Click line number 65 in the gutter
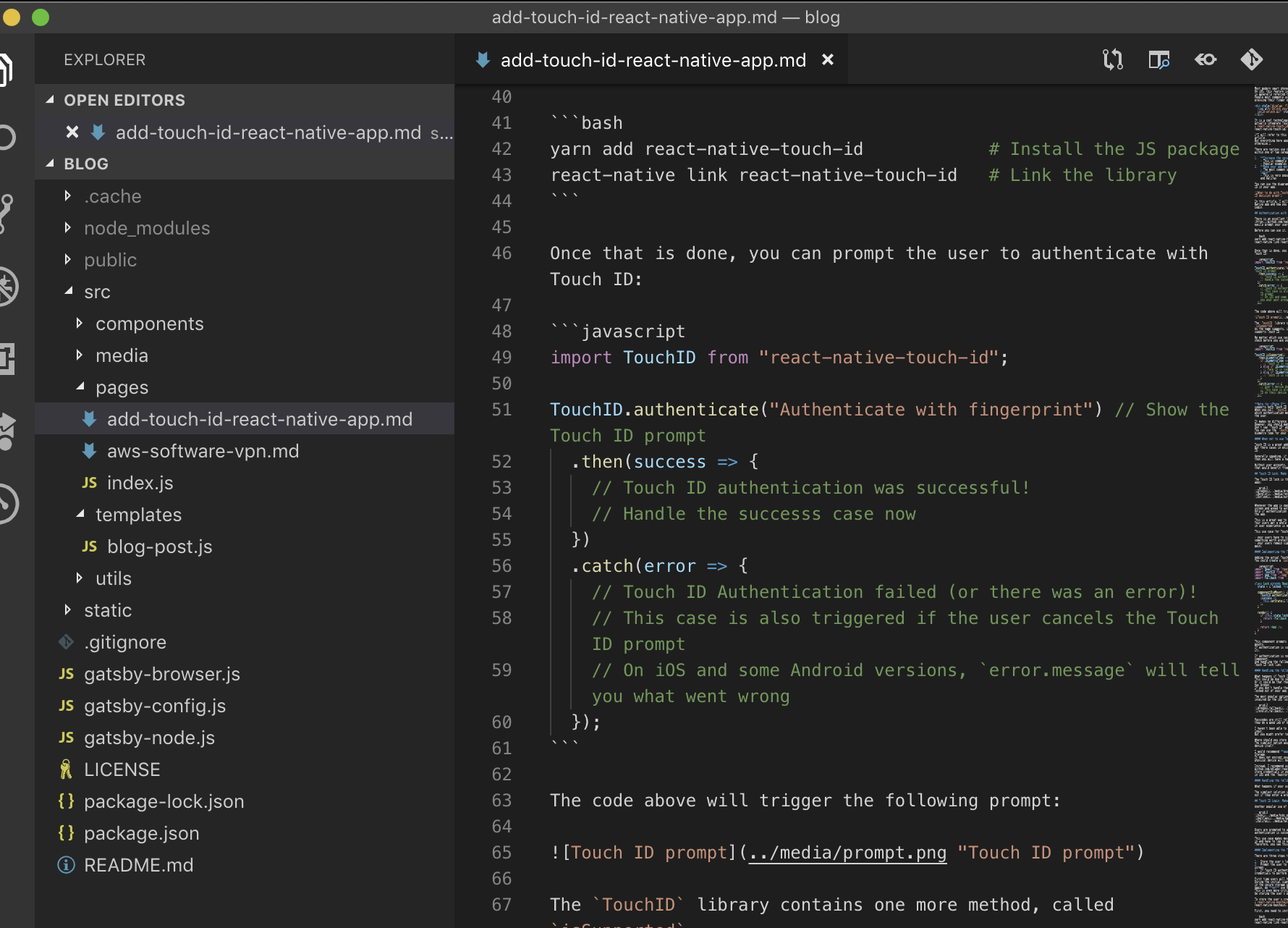The image size is (1288, 928). tap(501, 853)
